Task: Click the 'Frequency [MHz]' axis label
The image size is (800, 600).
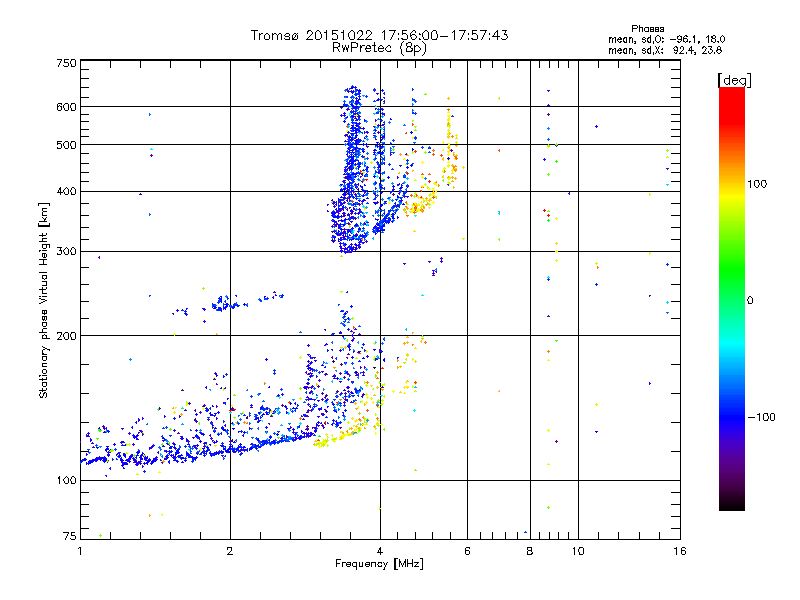Action: tap(379, 564)
